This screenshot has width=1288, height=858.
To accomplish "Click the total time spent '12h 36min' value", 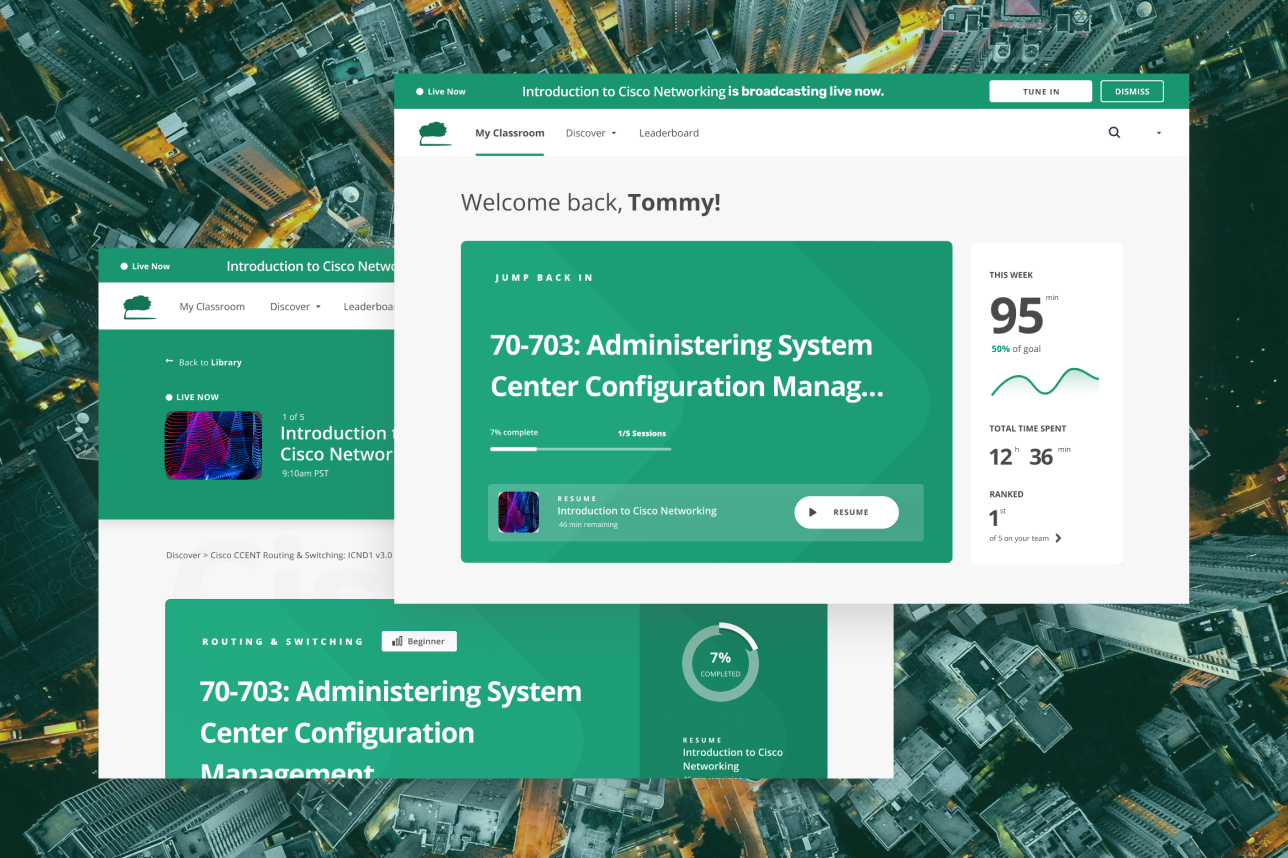I will click(x=1030, y=456).
